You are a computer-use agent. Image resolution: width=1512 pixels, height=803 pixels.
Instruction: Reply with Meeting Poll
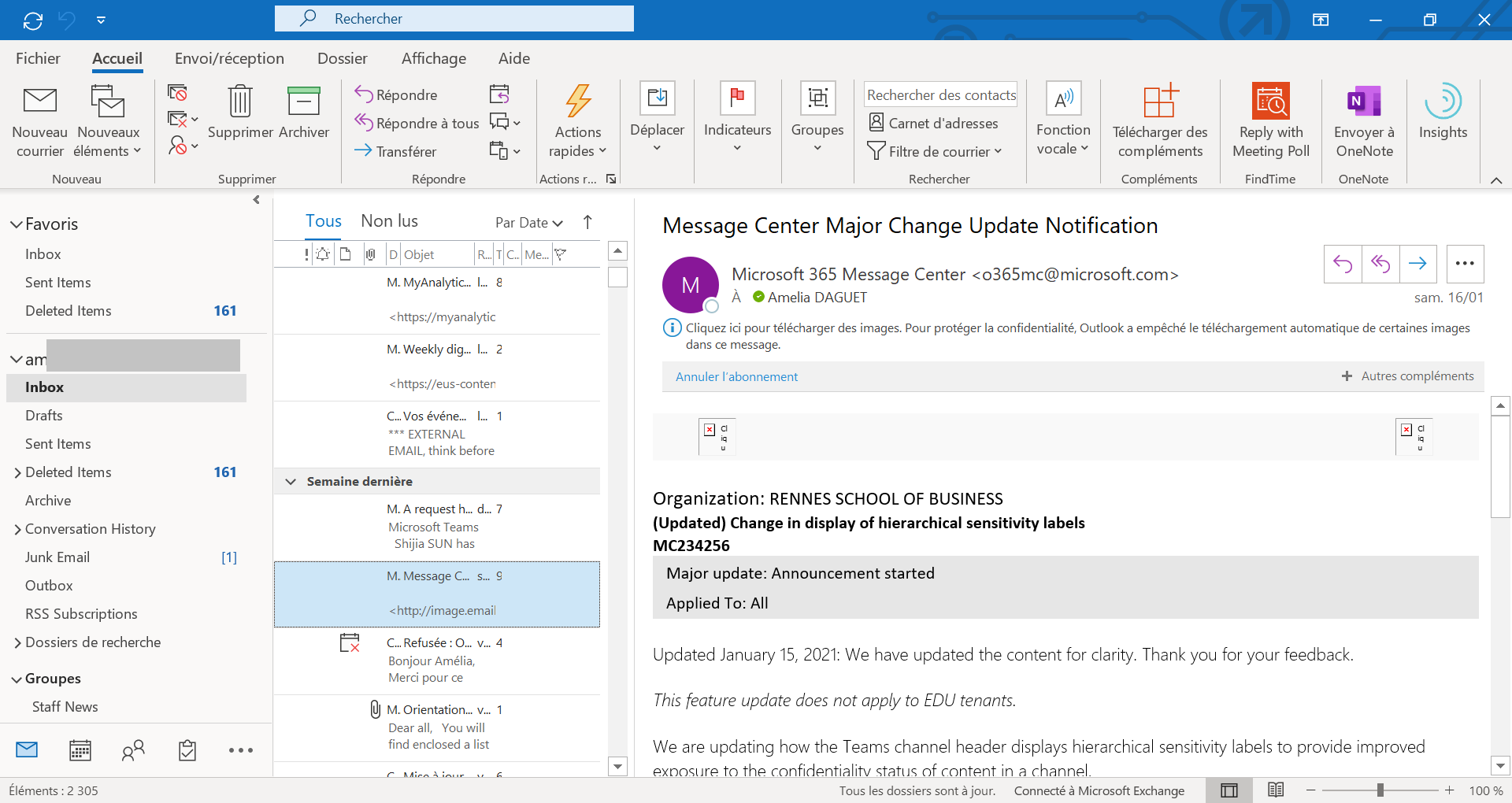1269,120
